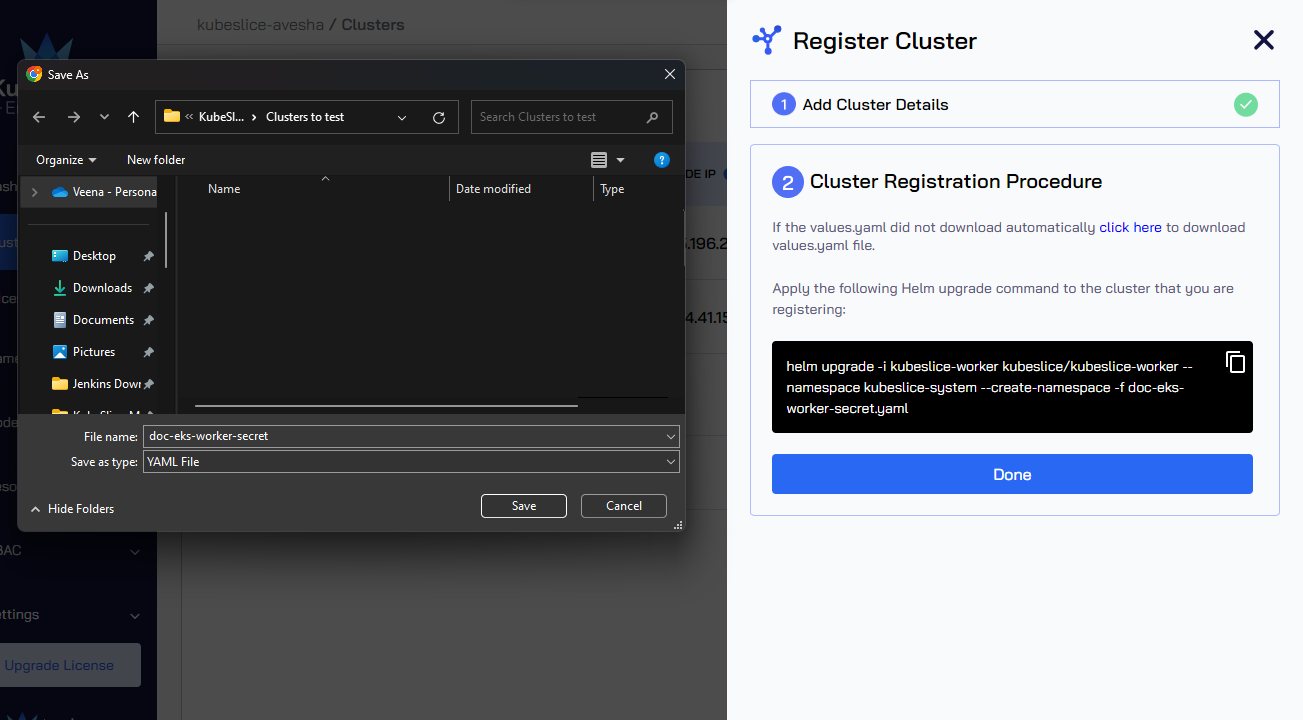The image size is (1303, 720).
Task: Create a New folder
Action: tap(156, 160)
